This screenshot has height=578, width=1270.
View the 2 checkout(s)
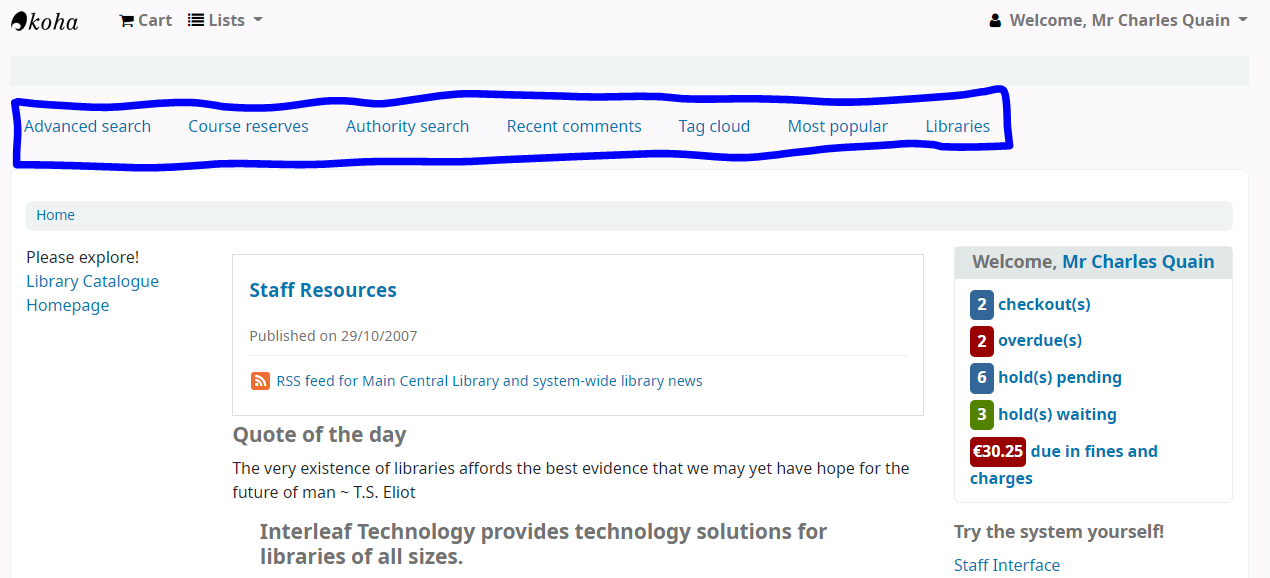click(1030, 304)
